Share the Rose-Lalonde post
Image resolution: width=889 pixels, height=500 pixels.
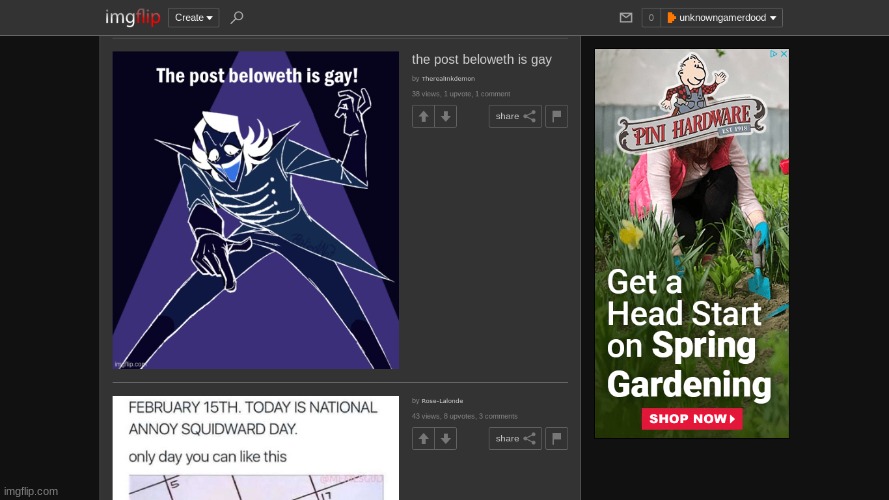point(515,438)
